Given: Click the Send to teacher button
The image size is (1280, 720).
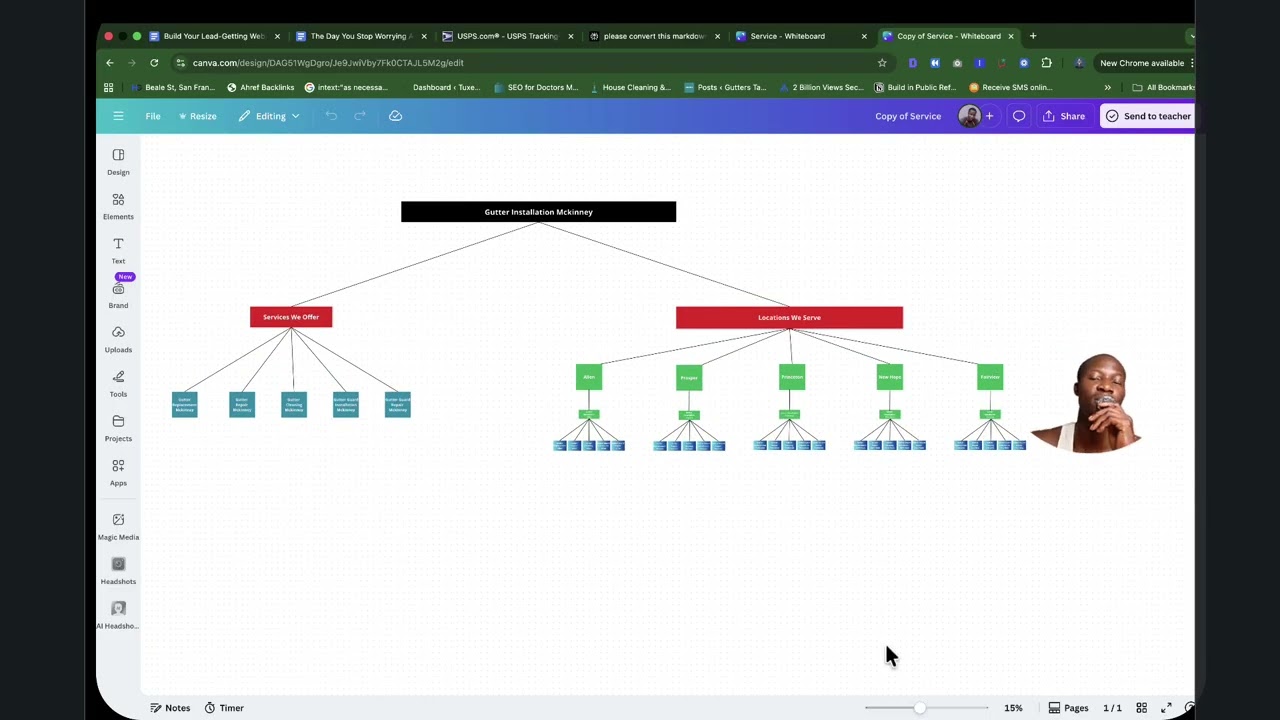Looking at the screenshot, I should pos(1148,116).
